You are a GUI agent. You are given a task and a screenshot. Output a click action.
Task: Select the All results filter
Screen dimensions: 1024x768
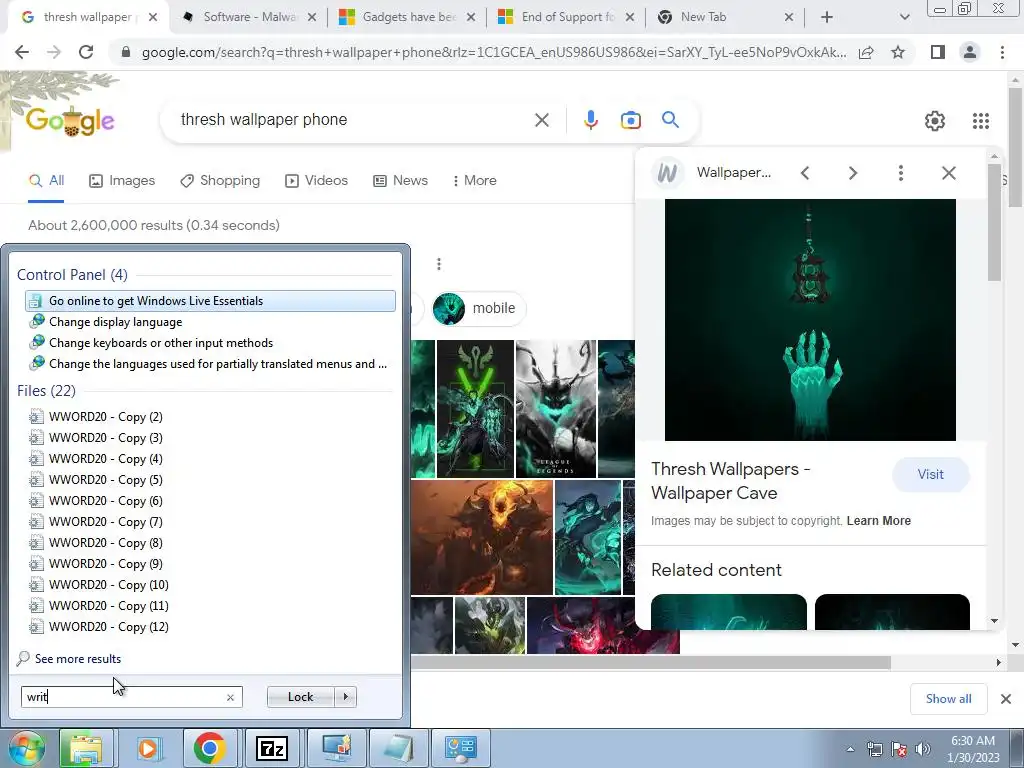tap(46, 181)
